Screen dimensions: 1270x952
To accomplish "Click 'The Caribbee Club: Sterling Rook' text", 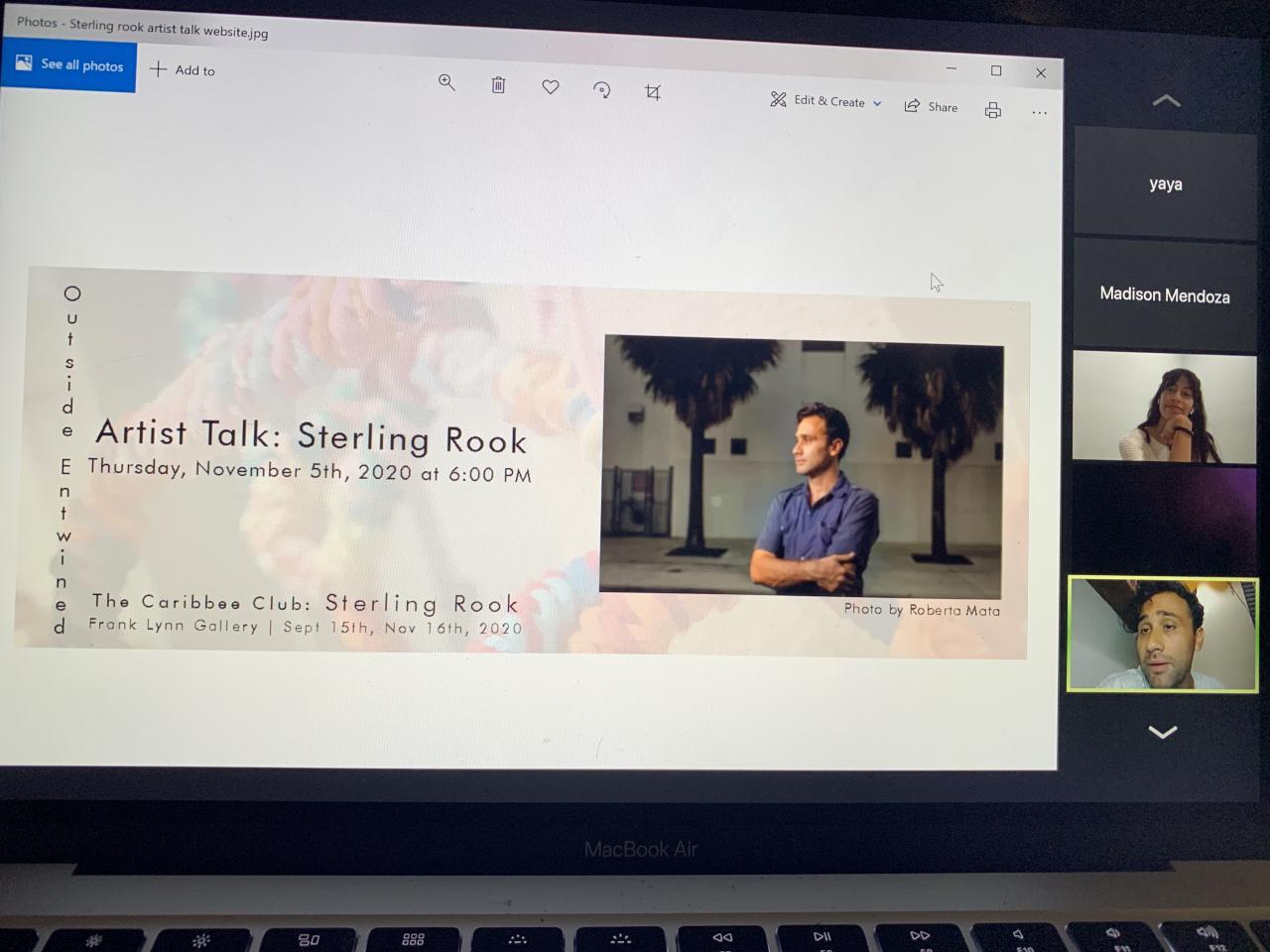I will (306, 602).
